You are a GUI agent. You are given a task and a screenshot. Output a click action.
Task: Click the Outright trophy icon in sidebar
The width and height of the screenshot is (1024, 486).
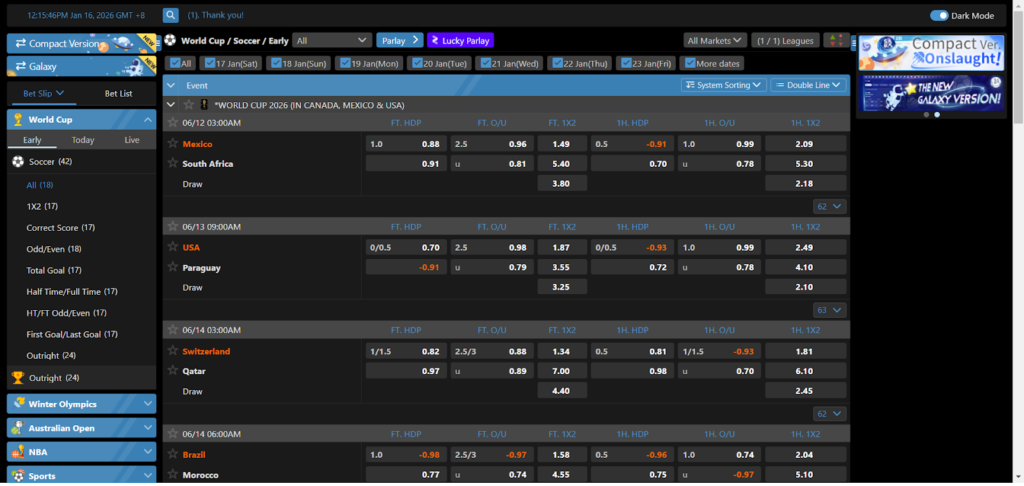coord(17,378)
